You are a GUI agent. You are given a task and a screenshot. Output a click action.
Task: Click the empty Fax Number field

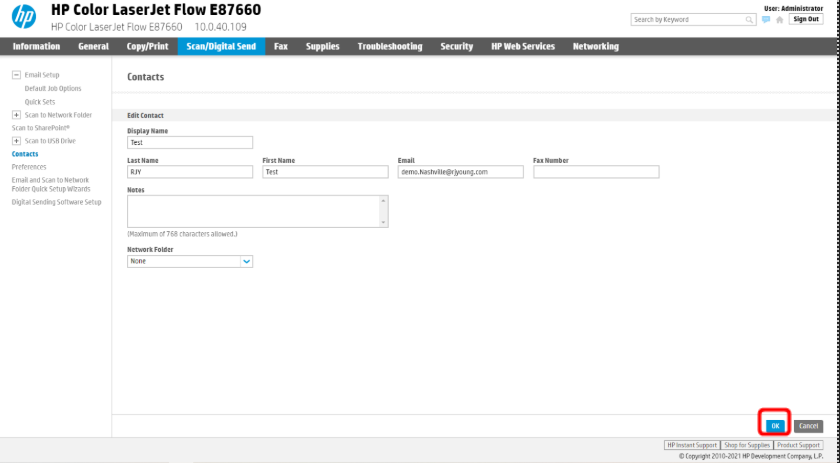[596, 172]
